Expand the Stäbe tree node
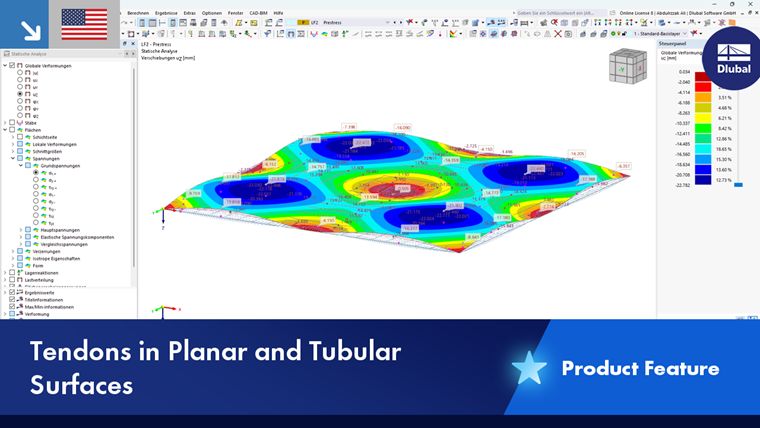 pos(5,123)
